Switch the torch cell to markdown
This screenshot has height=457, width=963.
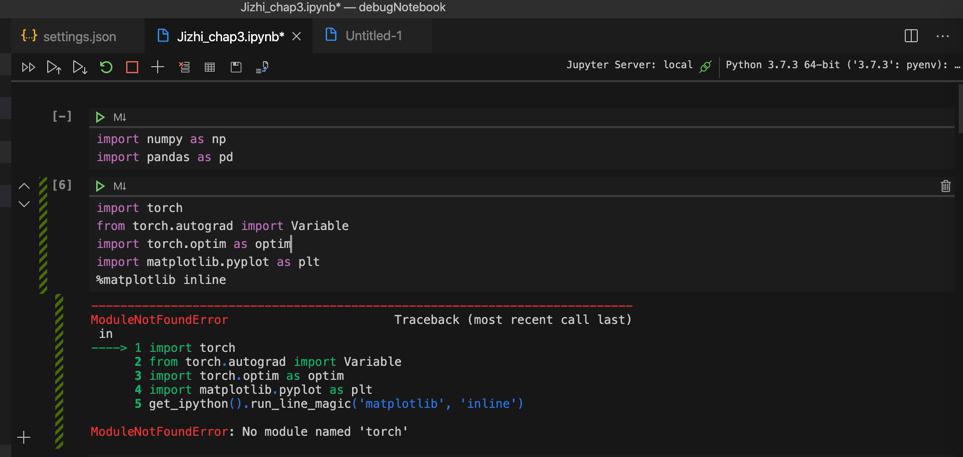[x=119, y=186]
